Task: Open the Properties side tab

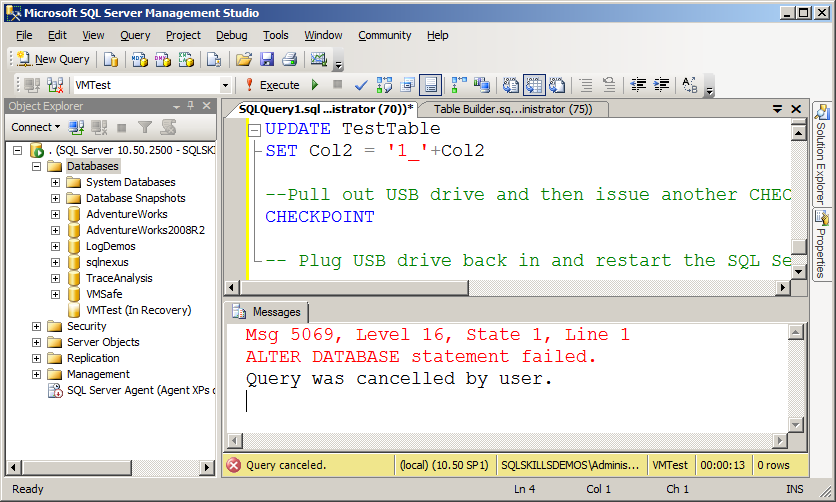Action: 821,244
